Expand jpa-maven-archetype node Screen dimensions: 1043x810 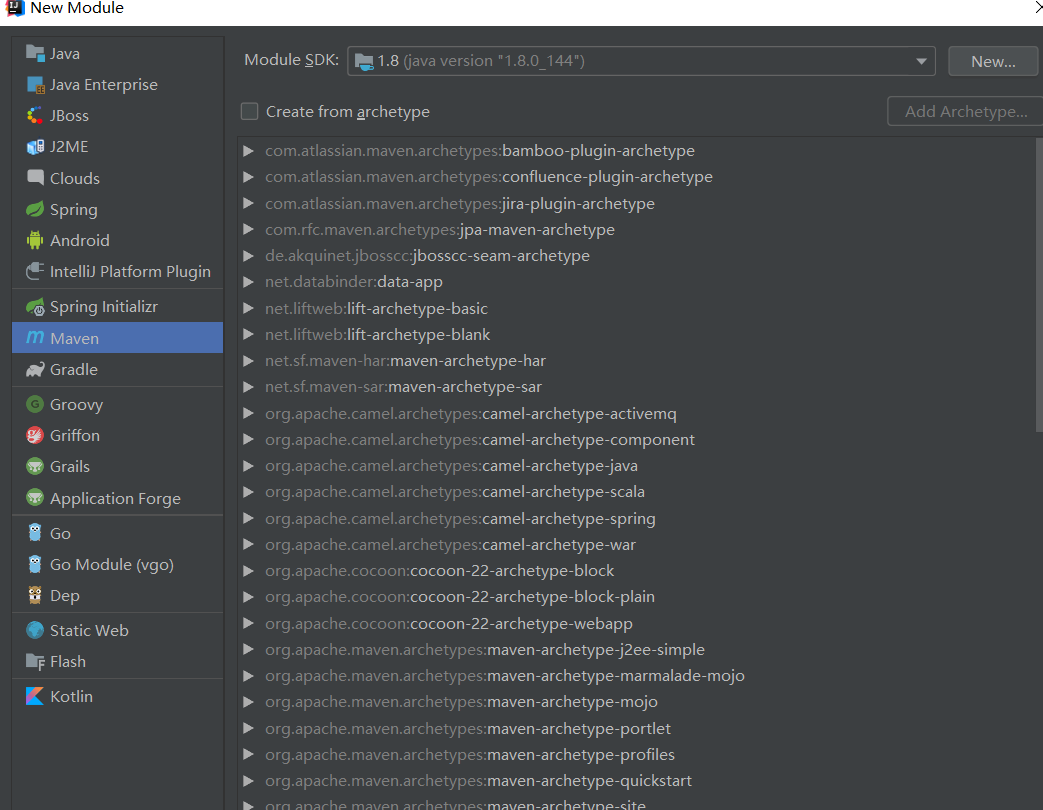pyautogui.click(x=248, y=229)
